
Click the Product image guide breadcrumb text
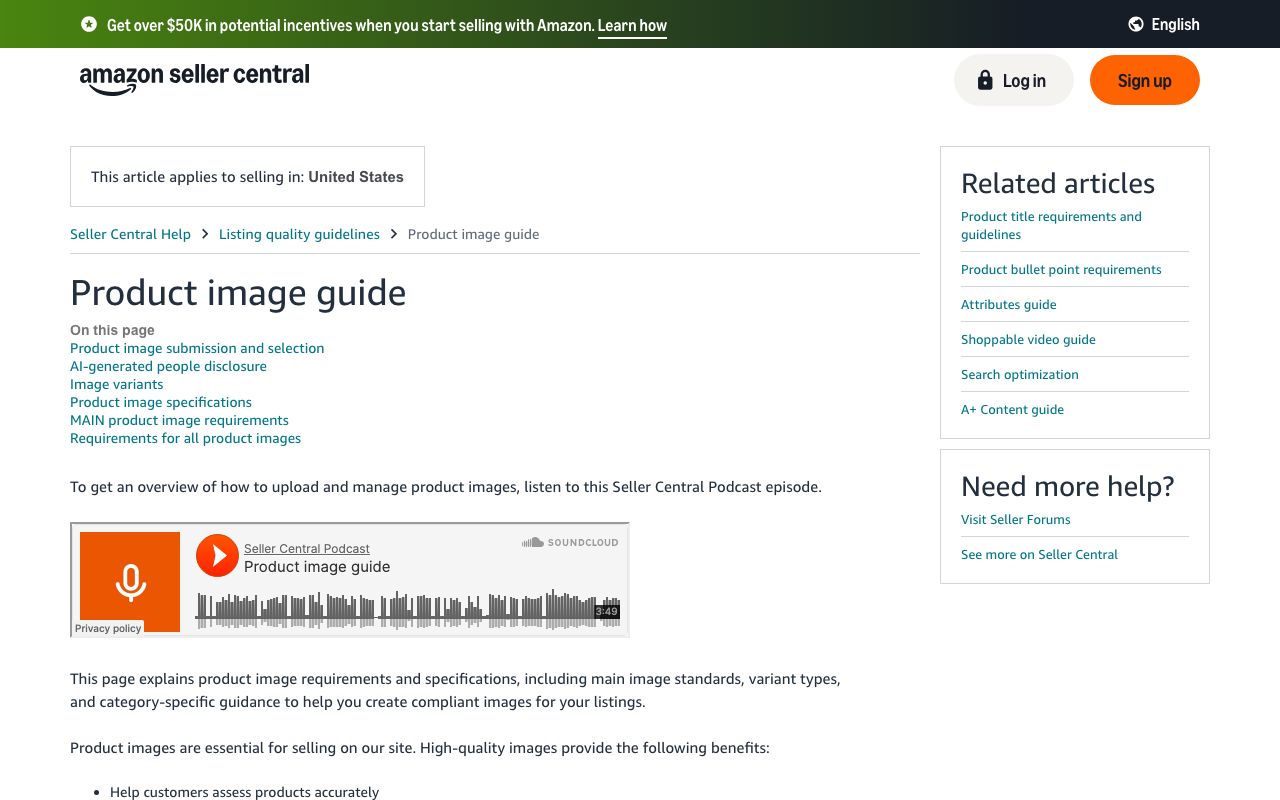click(x=473, y=234)
